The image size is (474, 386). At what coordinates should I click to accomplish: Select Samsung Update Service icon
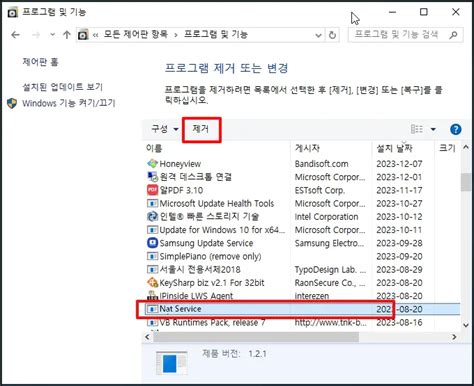point(152,243)
